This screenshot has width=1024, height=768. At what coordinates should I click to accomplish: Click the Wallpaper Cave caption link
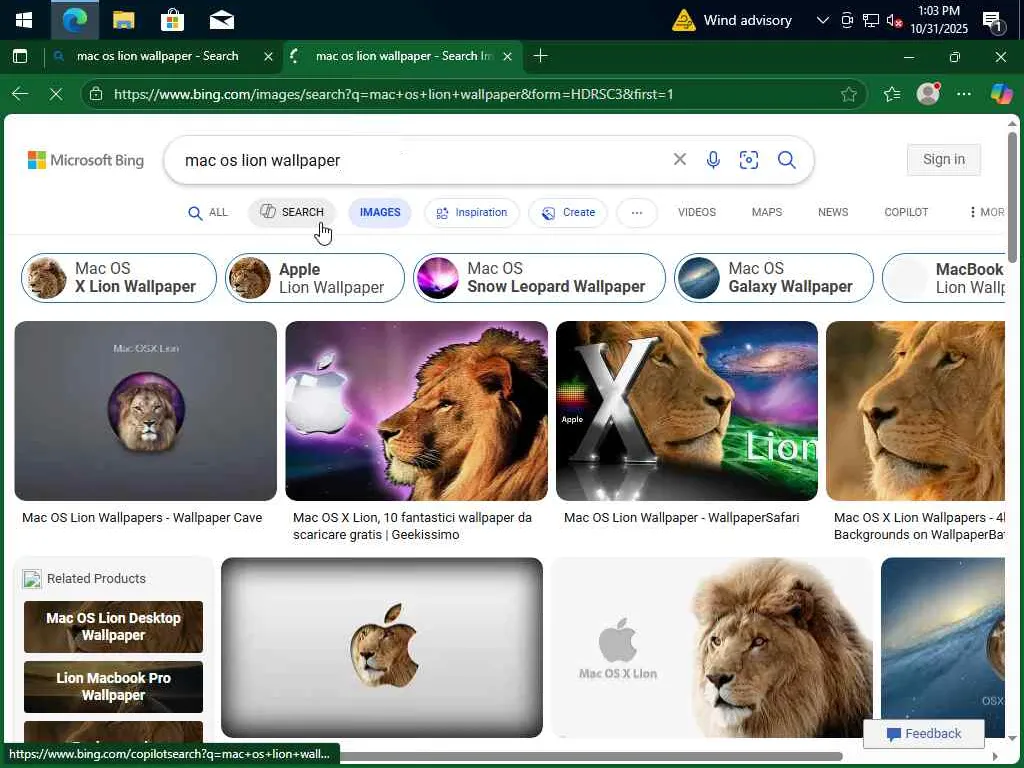tap(142, 518)
